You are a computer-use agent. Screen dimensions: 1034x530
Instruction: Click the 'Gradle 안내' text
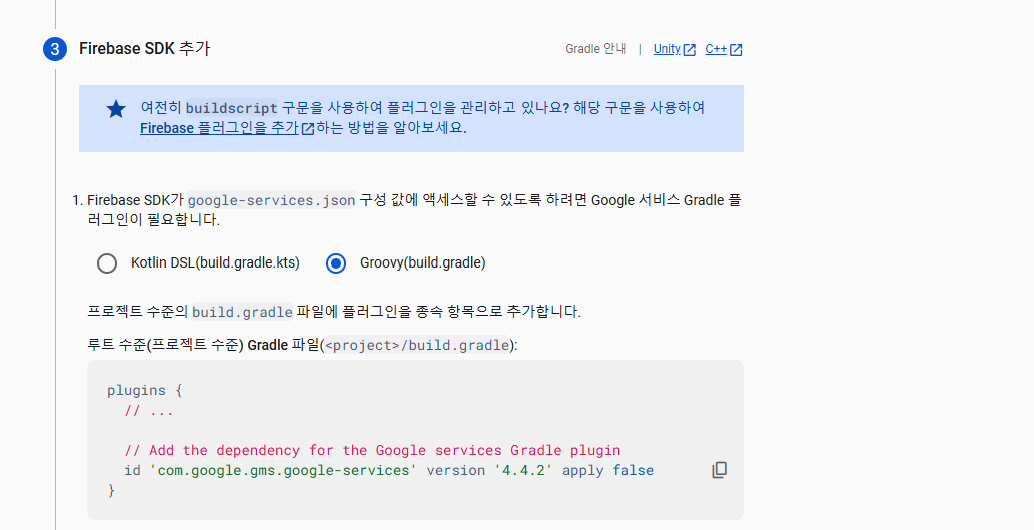click(595, 49)
